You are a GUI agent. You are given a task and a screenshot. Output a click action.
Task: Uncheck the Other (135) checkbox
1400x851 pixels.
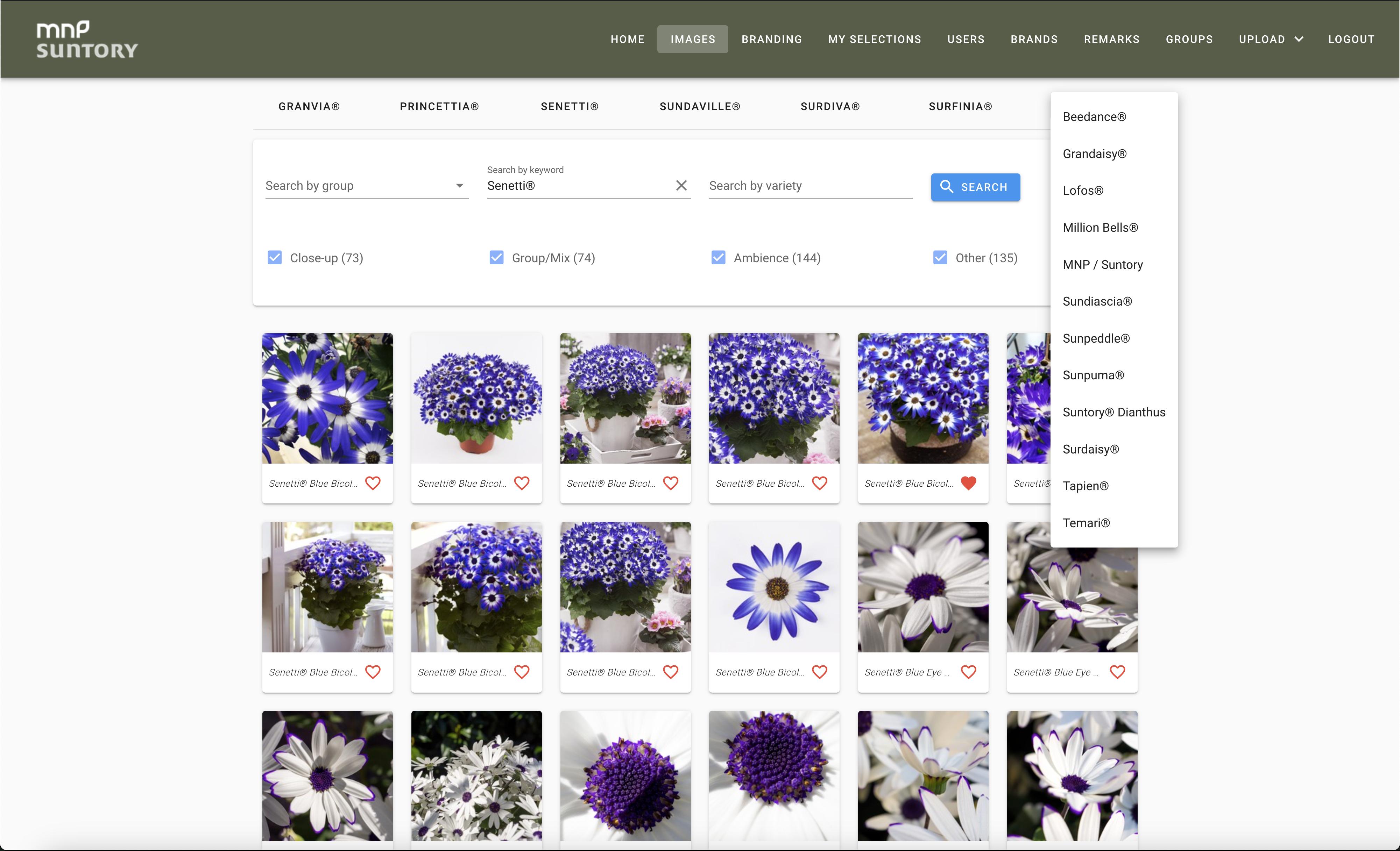point(940,258)
